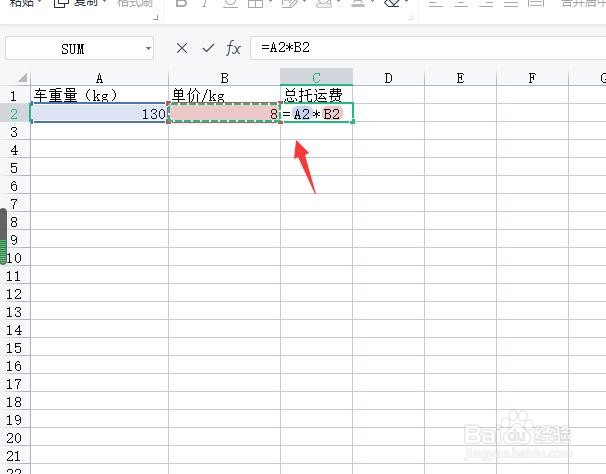
Task: Click cell C2 with formula =A2*B2
Action: (316, 113)
